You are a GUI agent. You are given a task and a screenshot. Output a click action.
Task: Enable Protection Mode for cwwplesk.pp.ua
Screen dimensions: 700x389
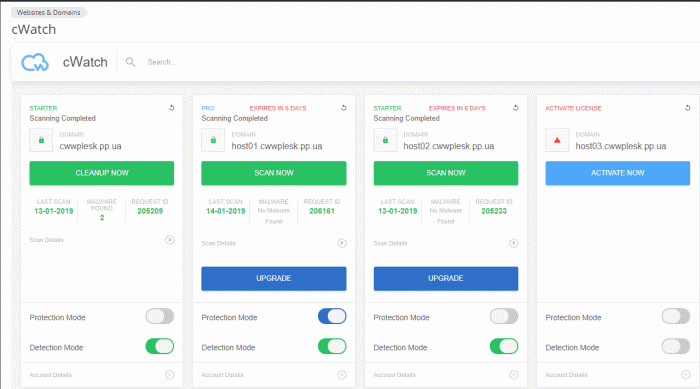(160, 316)
